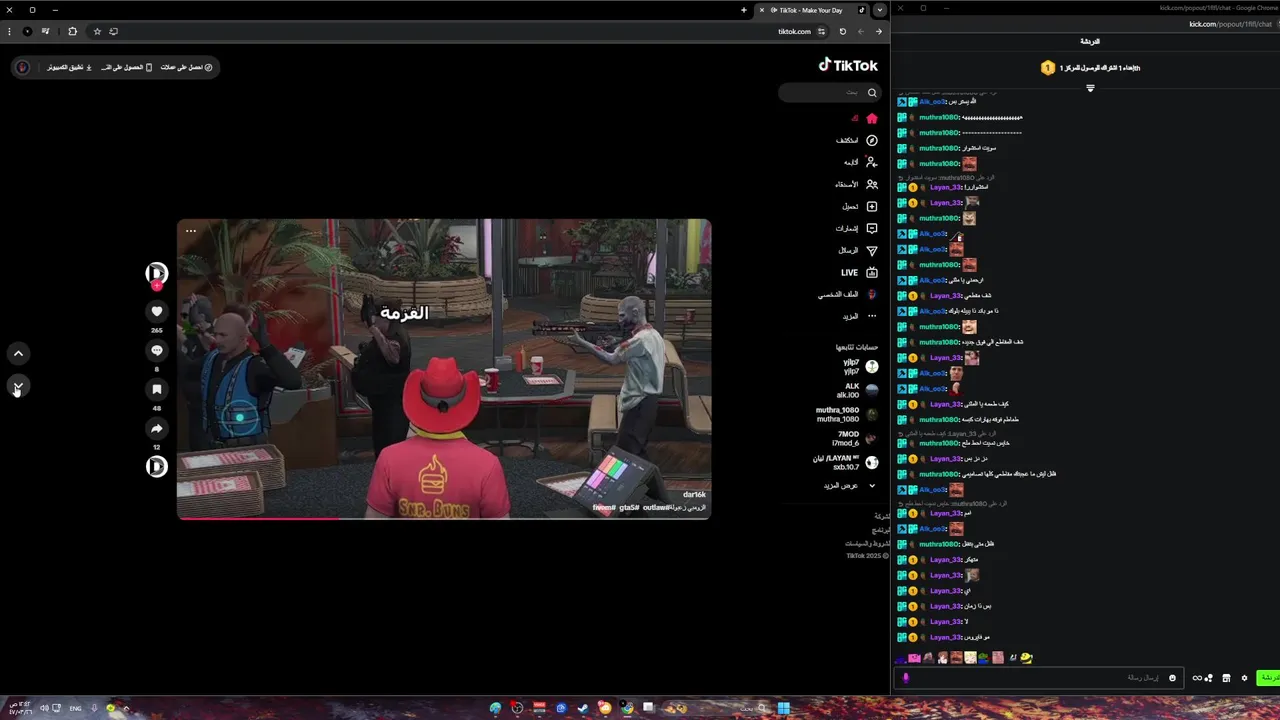Click the search magnifier icon on TikTok
The height and width of the screenshot is (720, 1280).
pyautogui.click(x=872, y=92)
